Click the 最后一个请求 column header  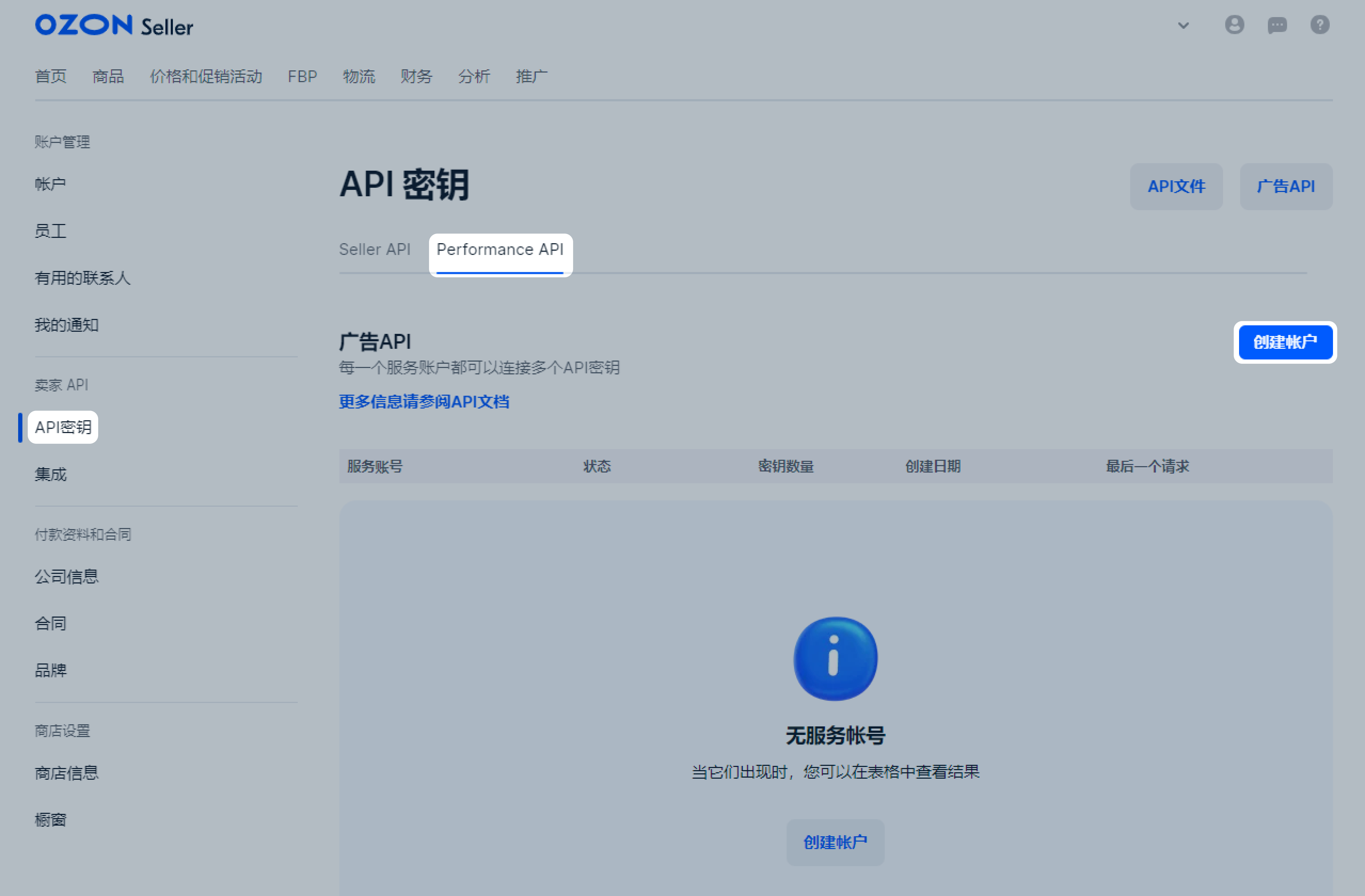[1148, 466]
